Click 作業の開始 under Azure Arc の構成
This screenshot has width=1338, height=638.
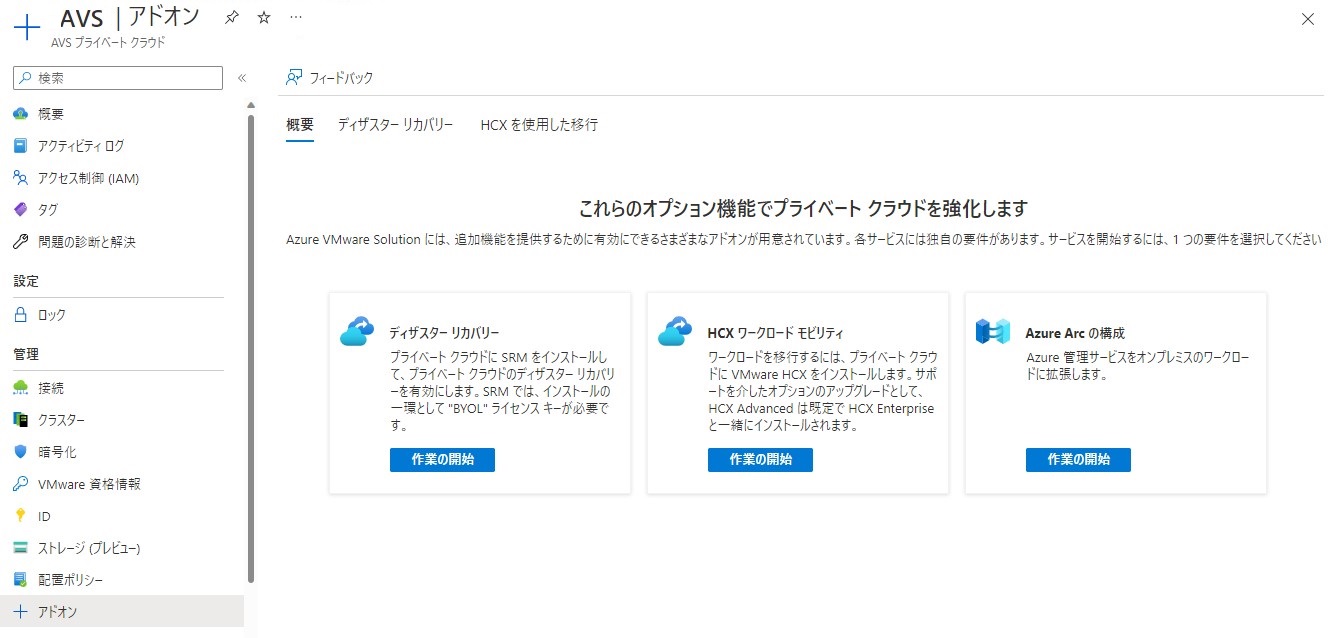coord(1077,460)
